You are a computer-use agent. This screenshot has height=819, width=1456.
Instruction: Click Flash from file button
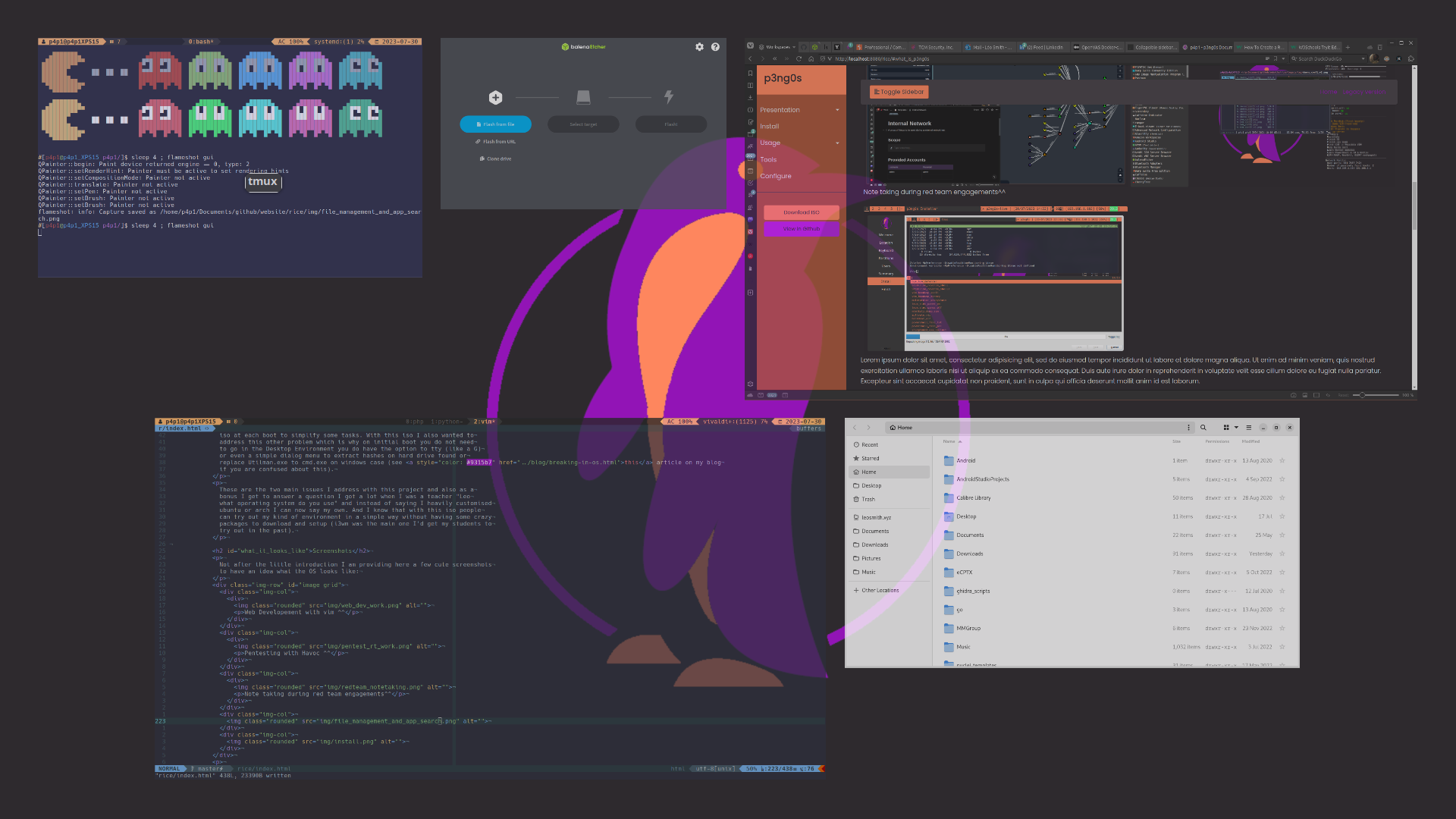coord(495,124)
